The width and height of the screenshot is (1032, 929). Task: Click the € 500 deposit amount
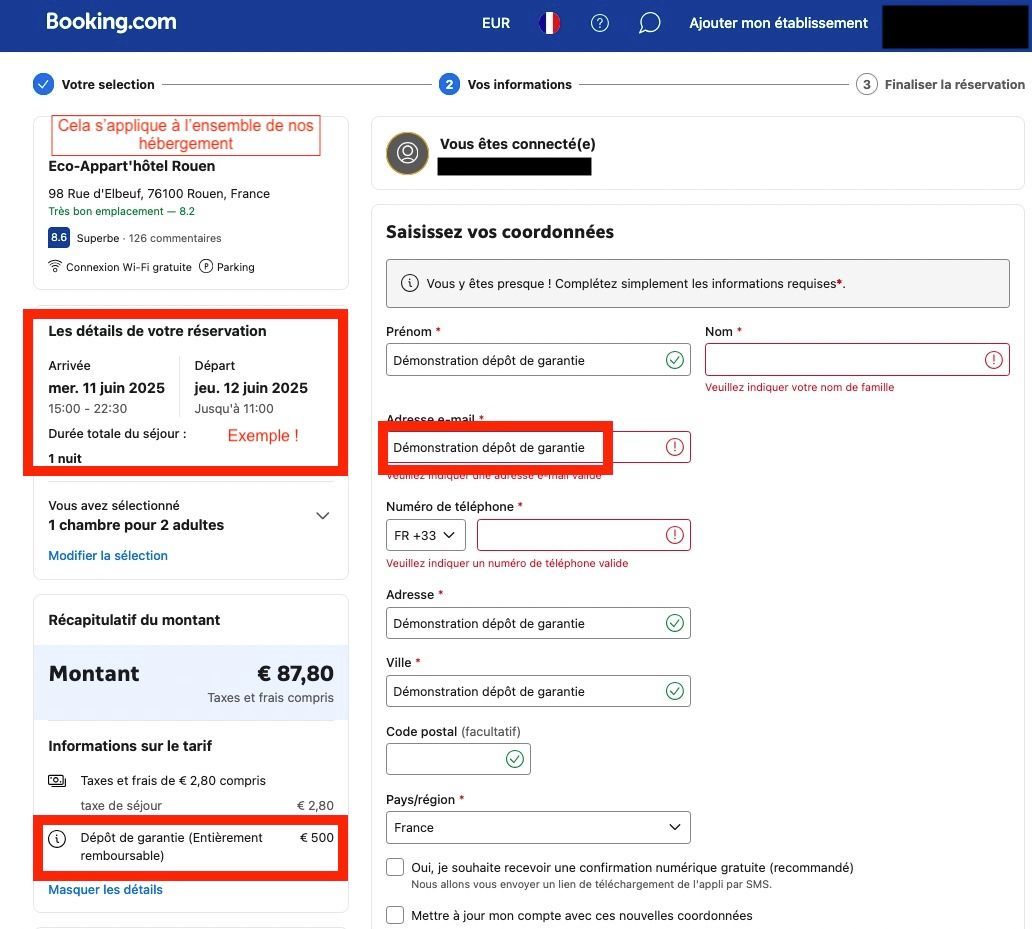(317, 838)
